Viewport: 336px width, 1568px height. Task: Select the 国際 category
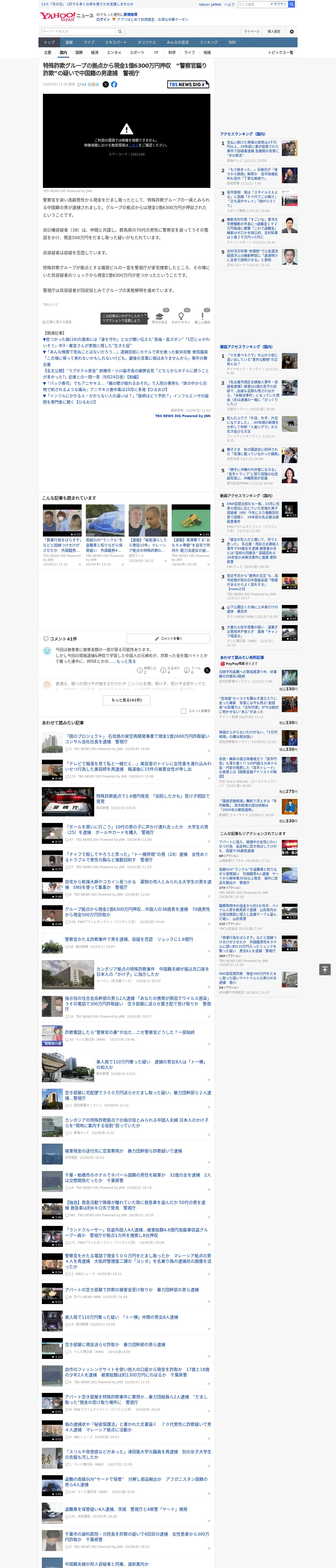coord(79,52)
